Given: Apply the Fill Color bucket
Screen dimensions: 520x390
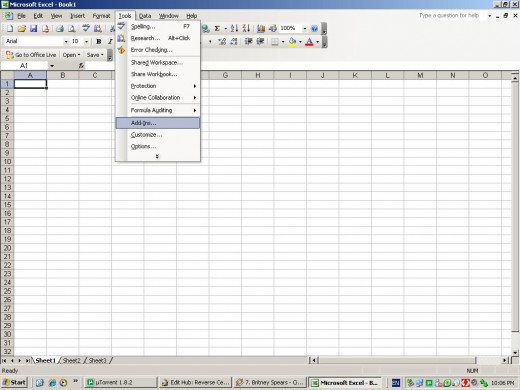Looking at the screenshot, I should click(x=292, y=41).
